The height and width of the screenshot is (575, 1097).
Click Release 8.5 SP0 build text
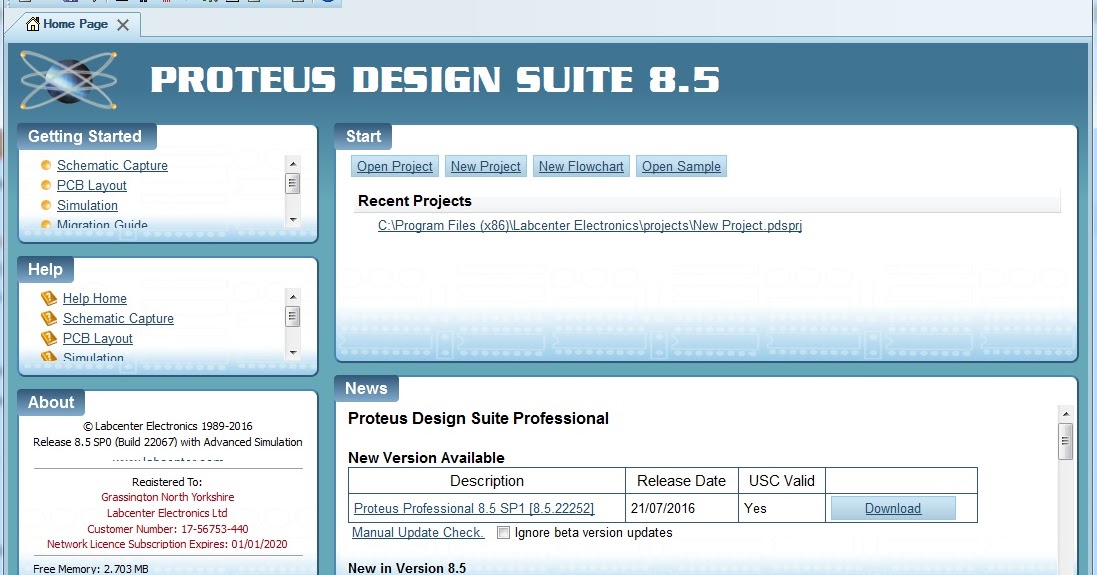168,442
